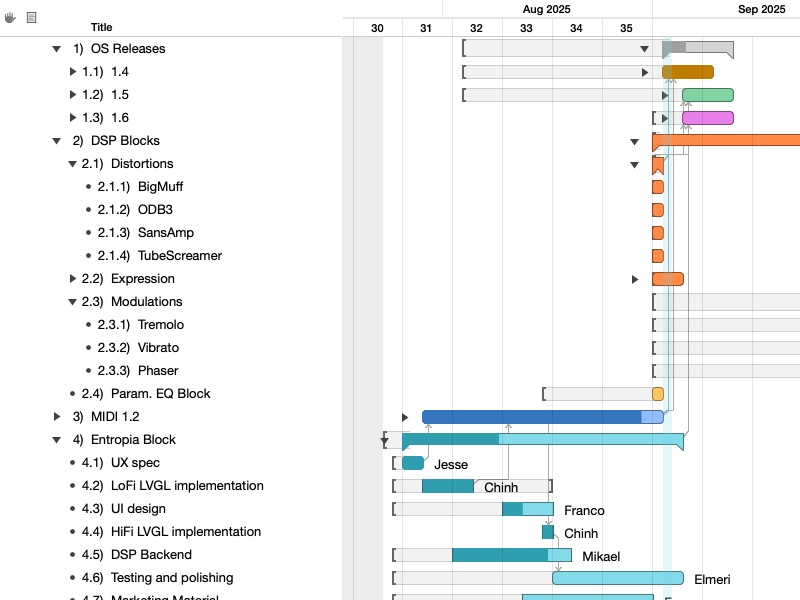800x600 pixels.
Task: Collapse the Entropia Block group
Action: (57, 440)
